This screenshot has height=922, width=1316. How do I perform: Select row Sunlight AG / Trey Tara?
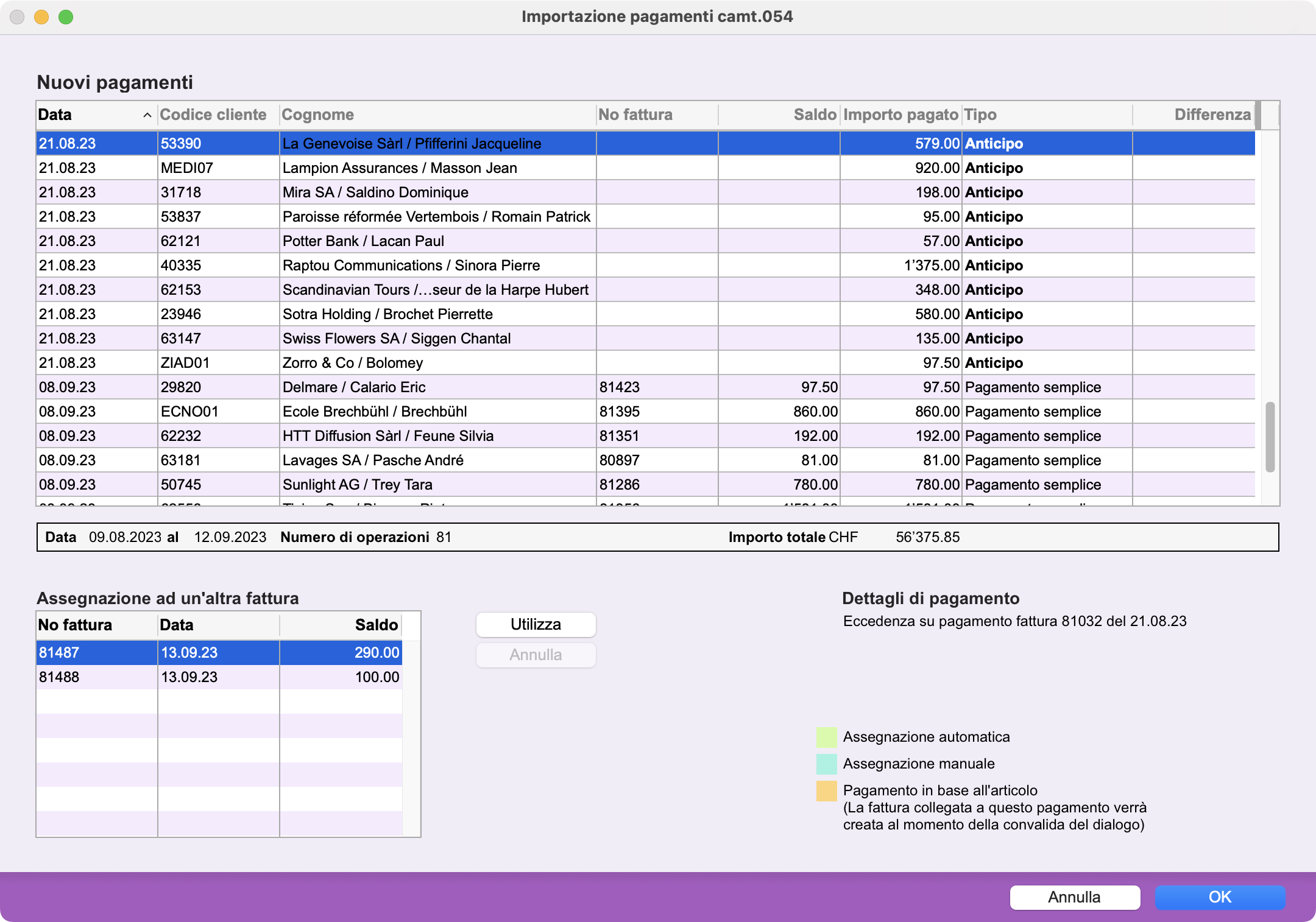click(646, 484)
